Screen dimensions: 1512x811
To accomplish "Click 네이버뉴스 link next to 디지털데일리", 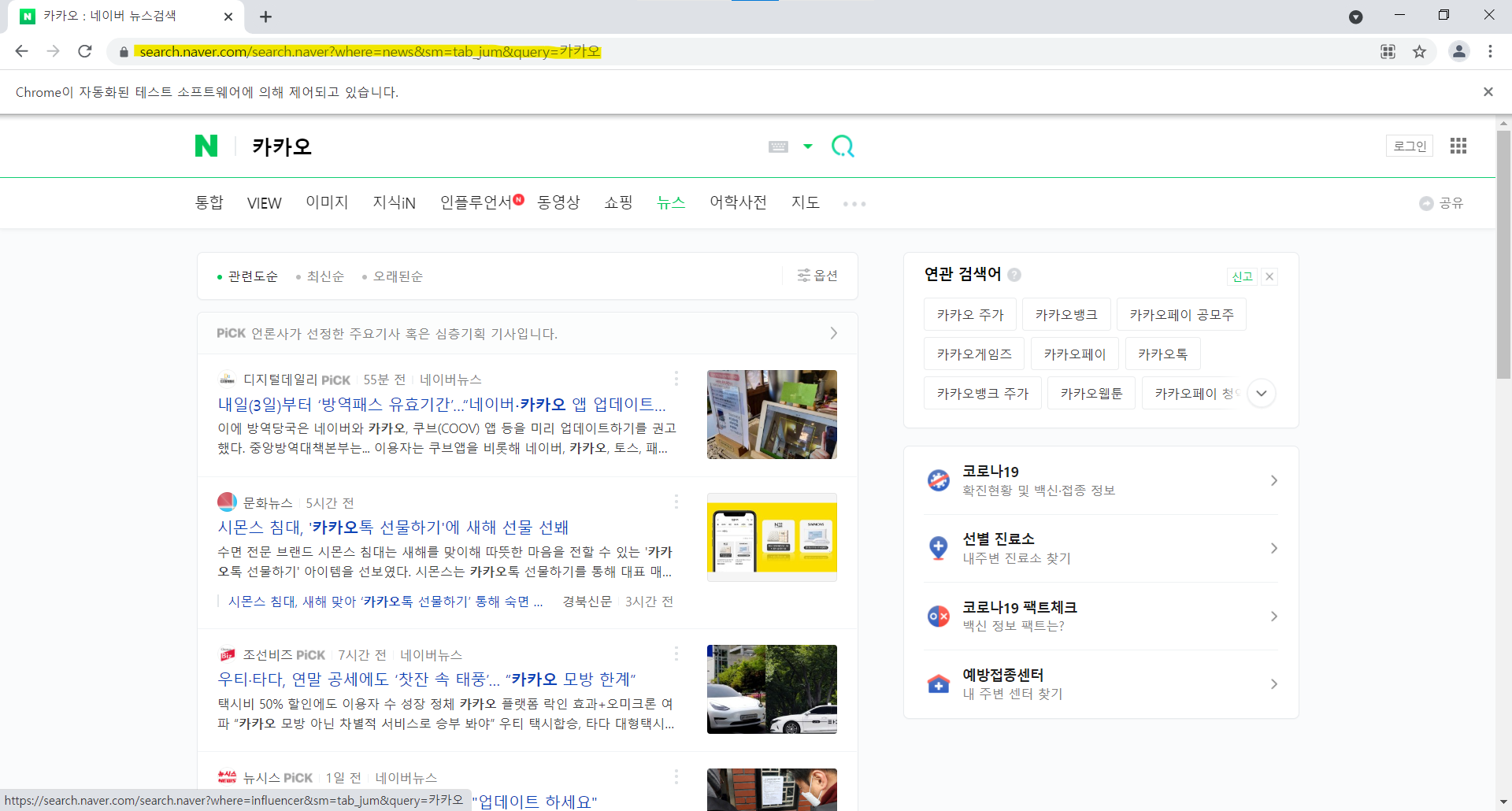I will point(450,380).
